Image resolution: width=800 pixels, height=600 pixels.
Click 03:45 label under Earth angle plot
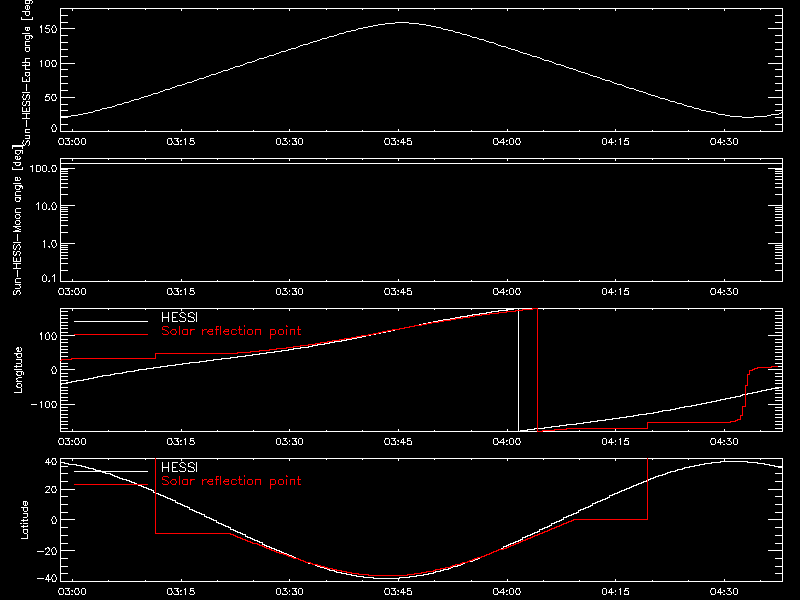[398, 142]
